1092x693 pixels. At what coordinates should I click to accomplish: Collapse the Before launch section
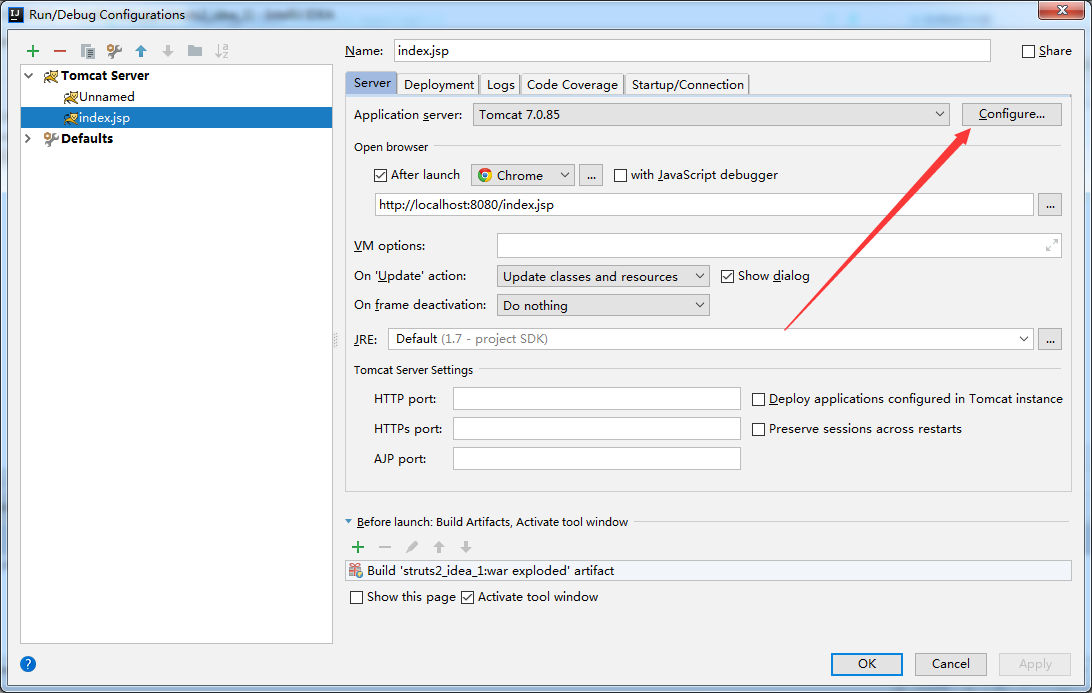coord(349,522)
